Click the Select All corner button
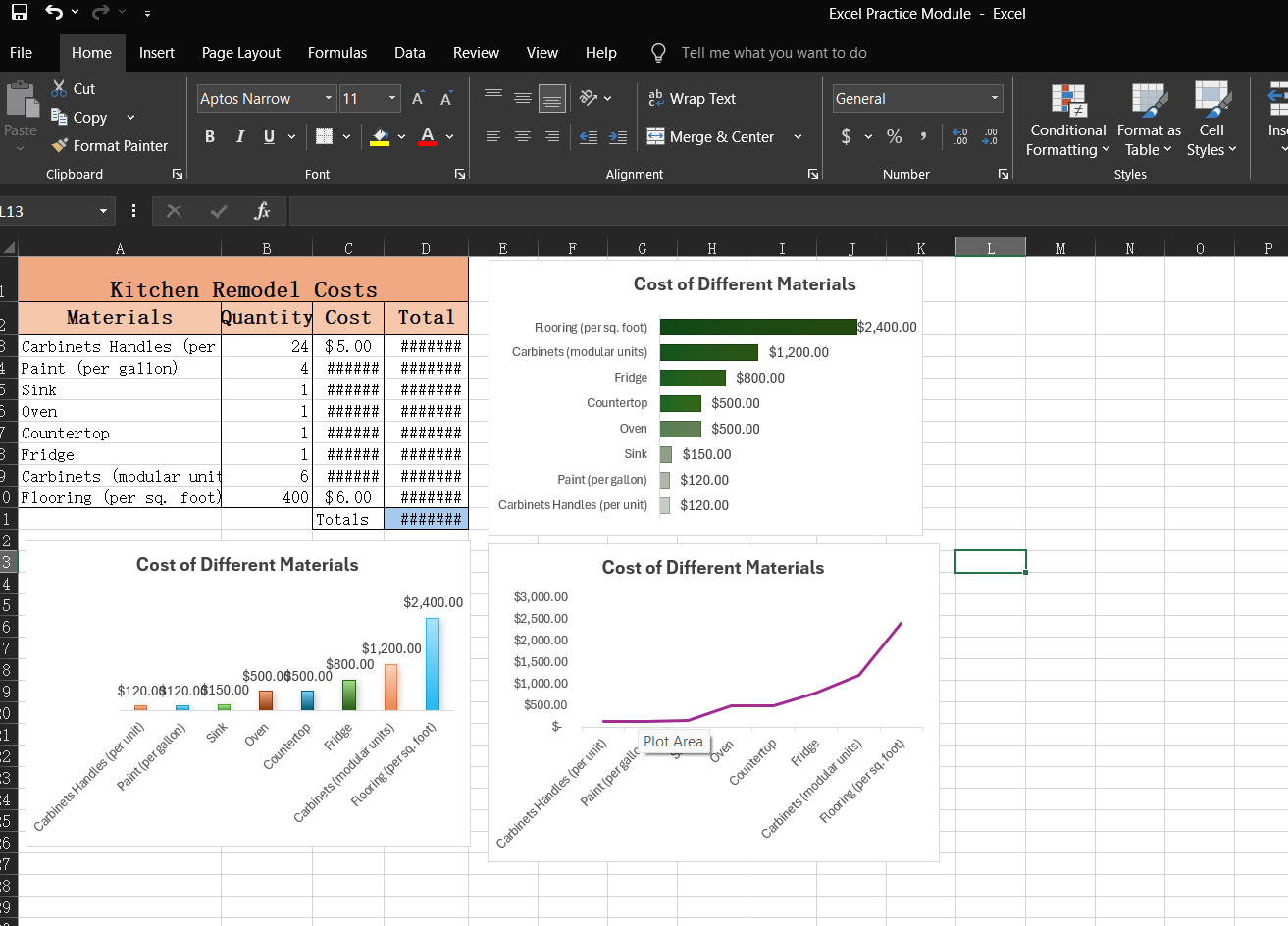The image size is (1288, 926). pos(9,248)
